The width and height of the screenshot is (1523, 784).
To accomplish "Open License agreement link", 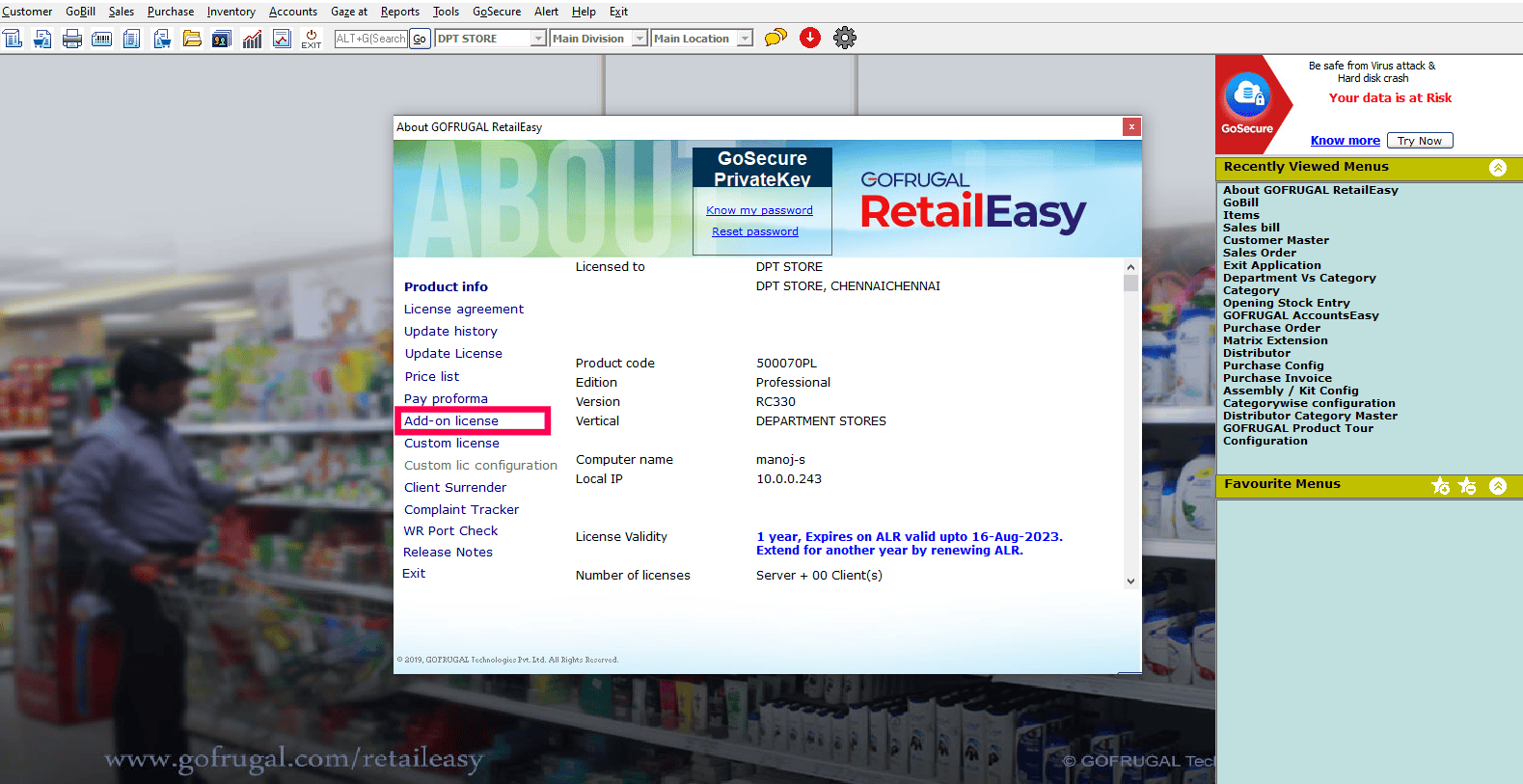I will tap(464, 309).
